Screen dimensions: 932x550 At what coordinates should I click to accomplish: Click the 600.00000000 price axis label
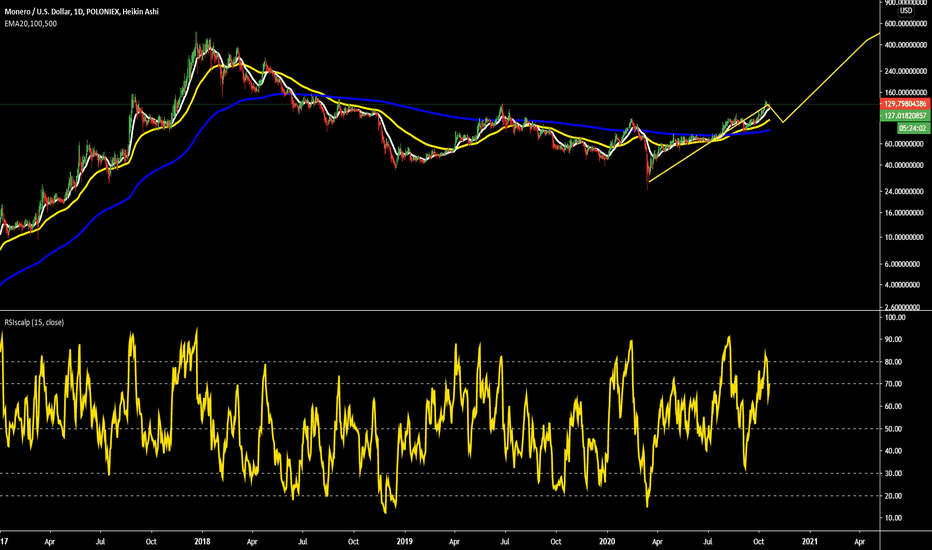(904, 24)
